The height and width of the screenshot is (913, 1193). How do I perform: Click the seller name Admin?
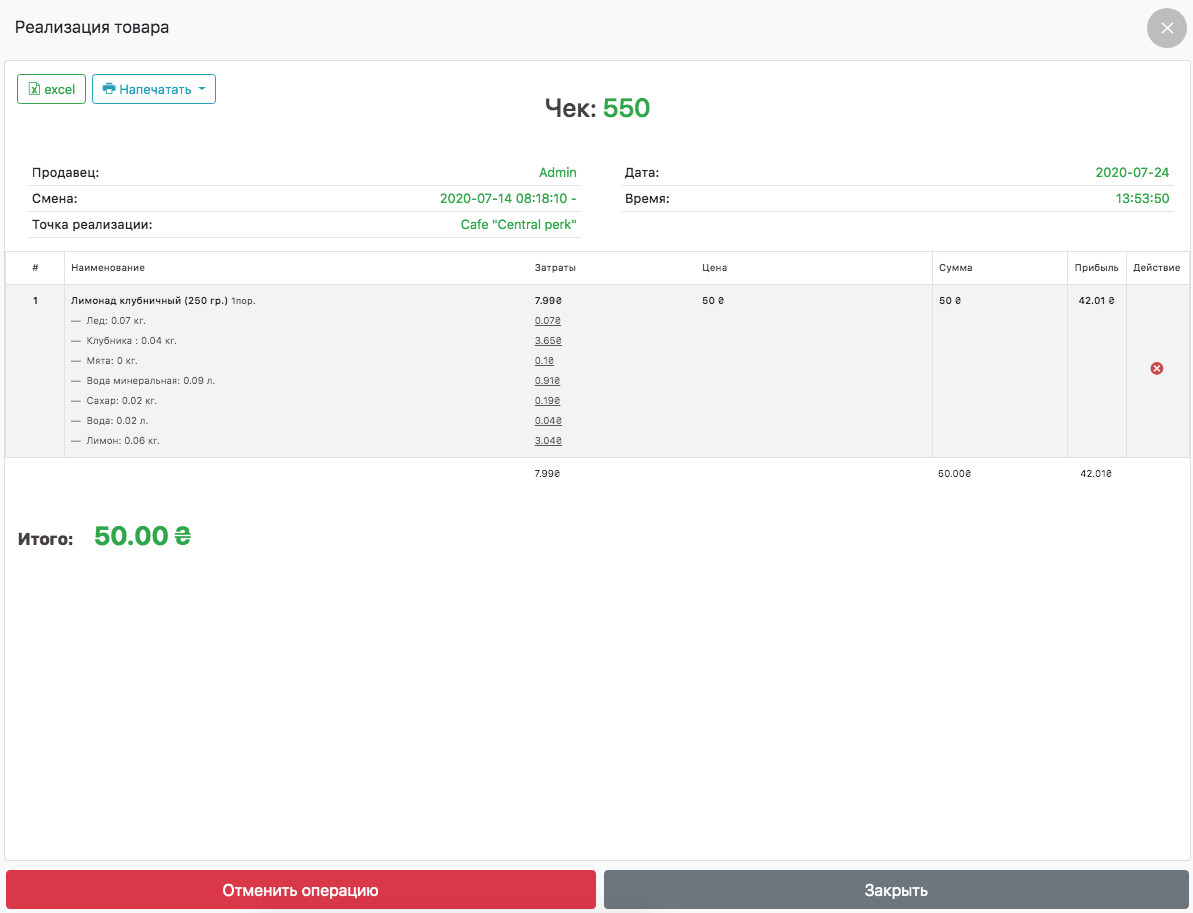[x=557, y=173]
